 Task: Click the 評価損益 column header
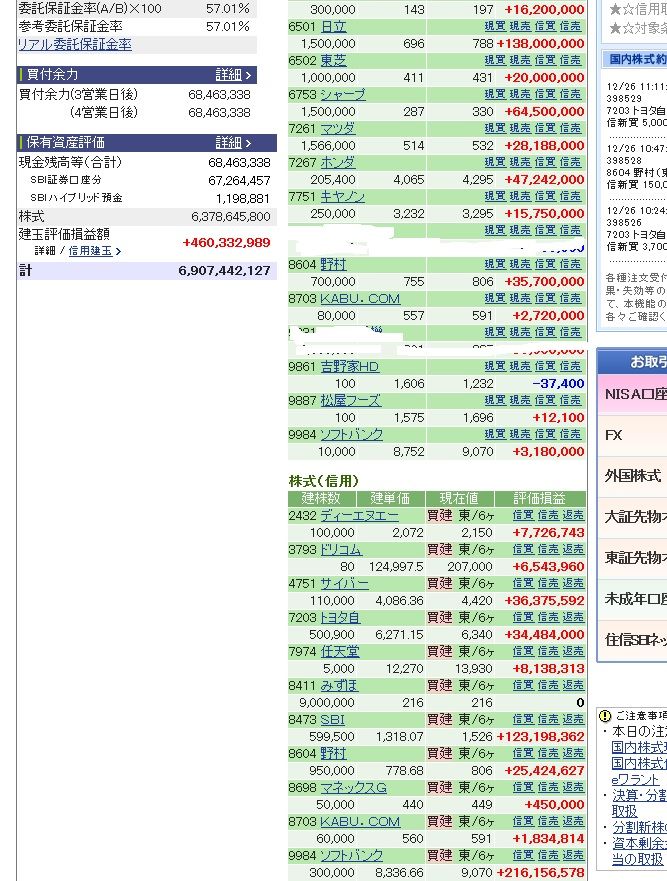click(539, 498)
